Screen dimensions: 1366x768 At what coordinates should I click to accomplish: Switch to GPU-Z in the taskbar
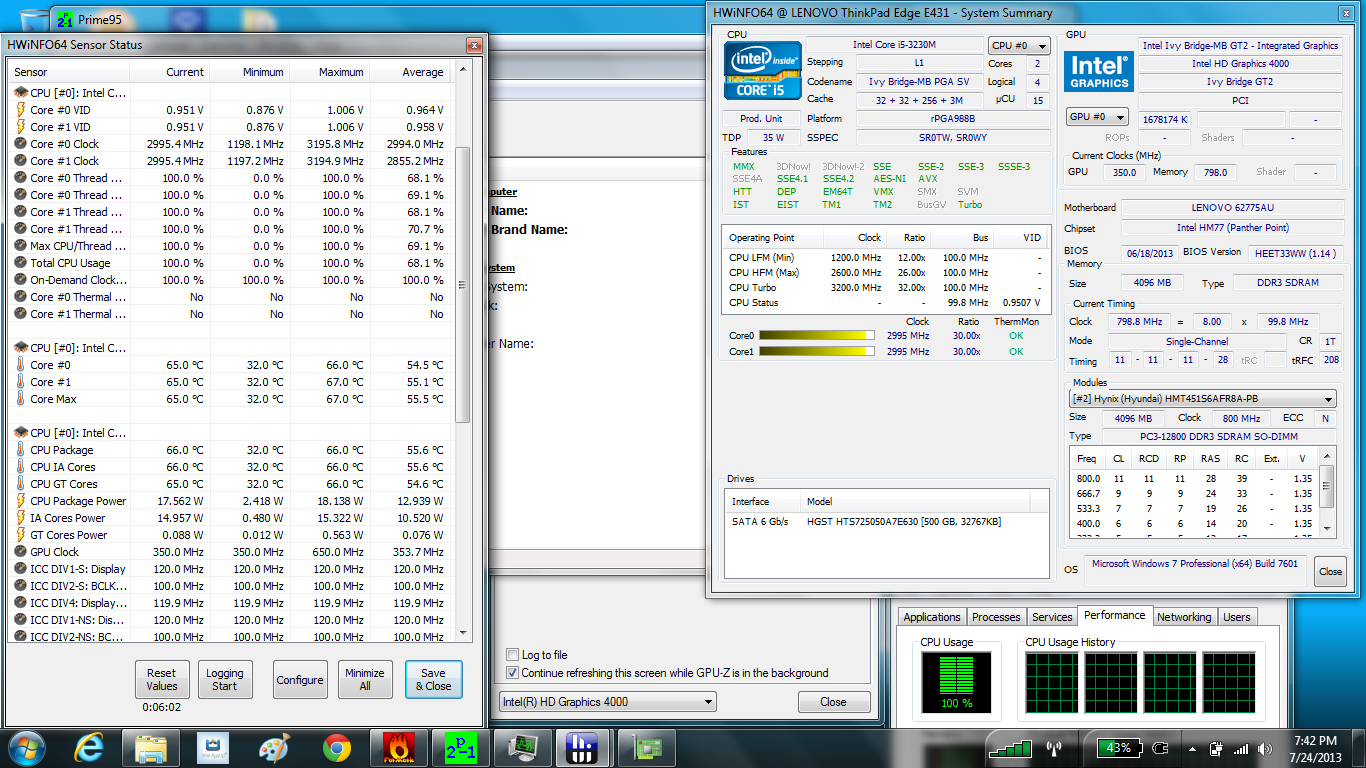[645, 747]
